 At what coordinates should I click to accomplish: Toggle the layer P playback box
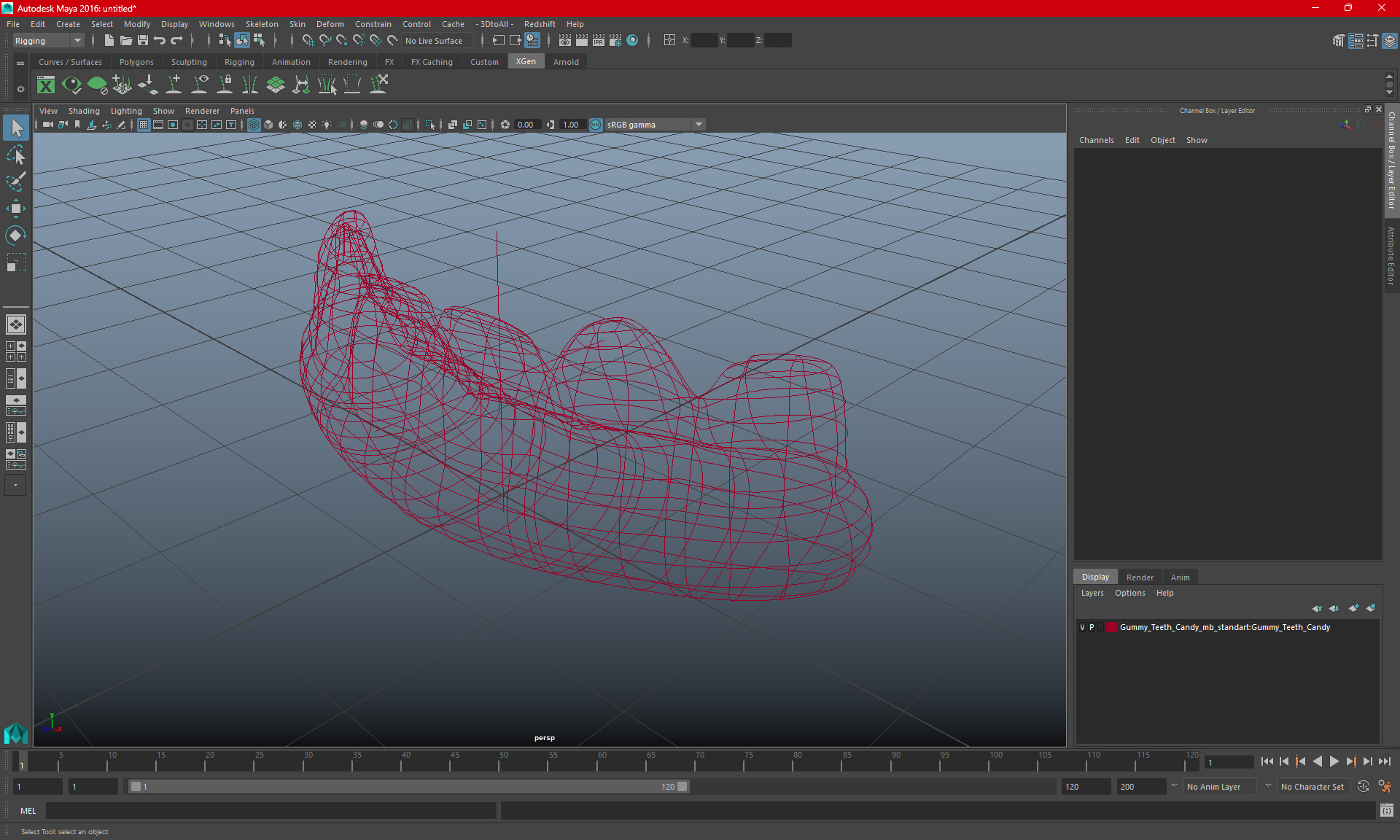[x=1092, y=627]
